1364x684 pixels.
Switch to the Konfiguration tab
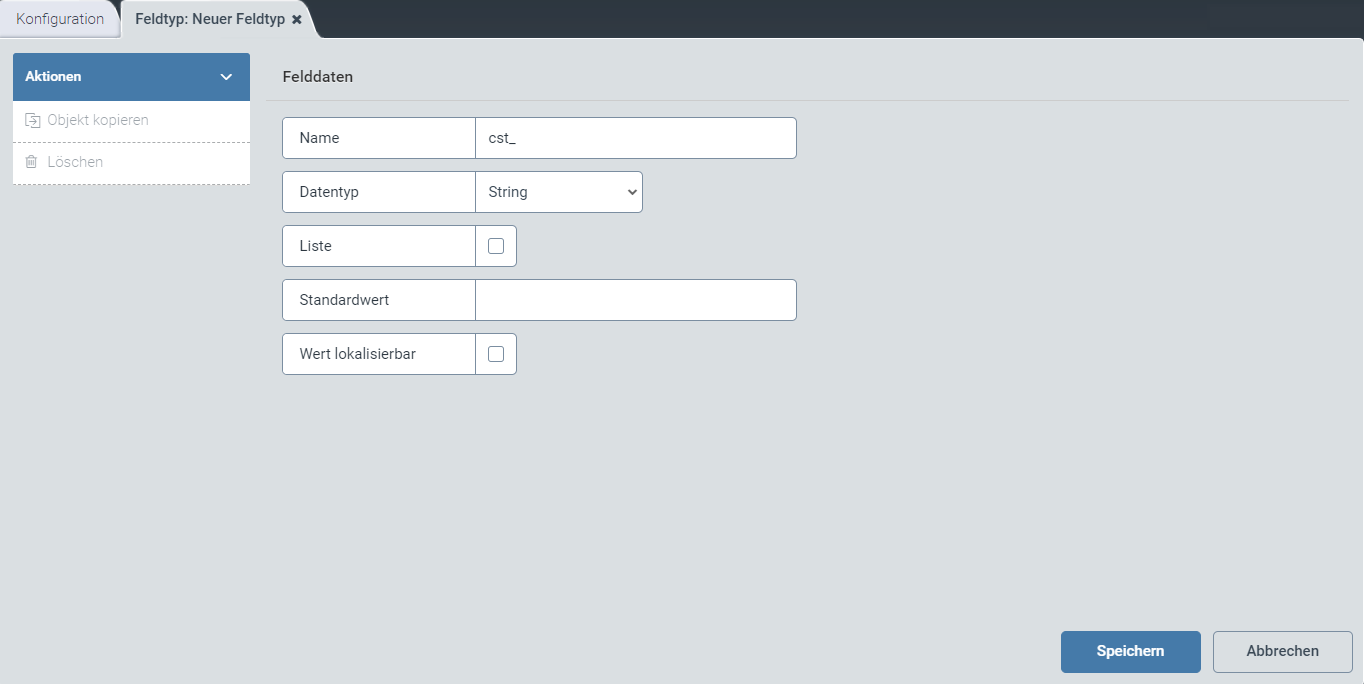tap(60, 19)
